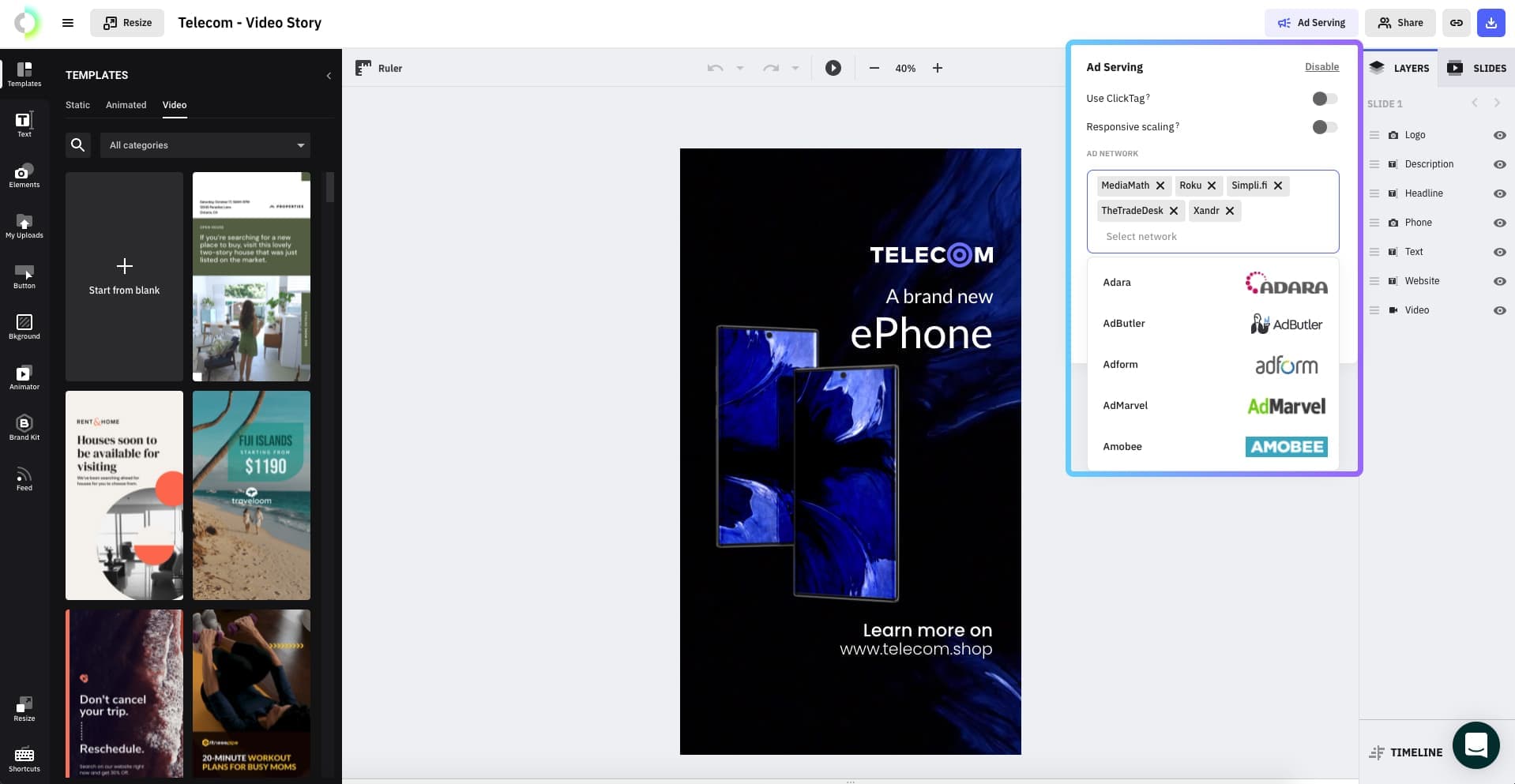The height and width of the screenshot is (784, 1515).
Task: Click the play preview button
Action: pyautogui.click(x=833, y=68)
